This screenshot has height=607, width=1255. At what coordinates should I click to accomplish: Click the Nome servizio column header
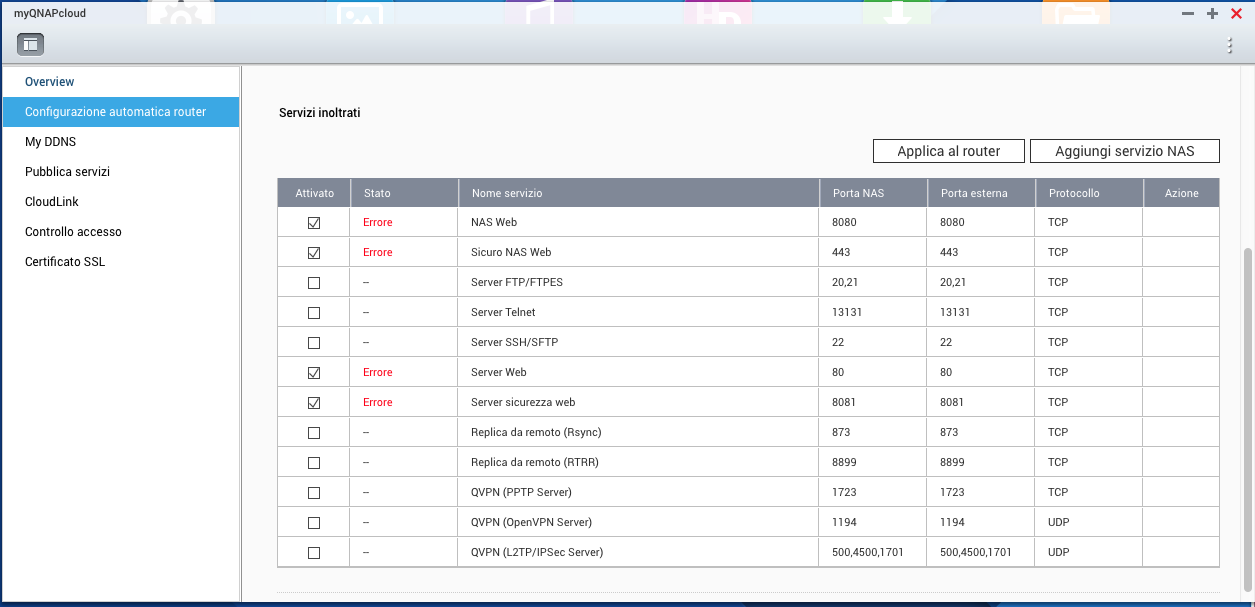507,193
